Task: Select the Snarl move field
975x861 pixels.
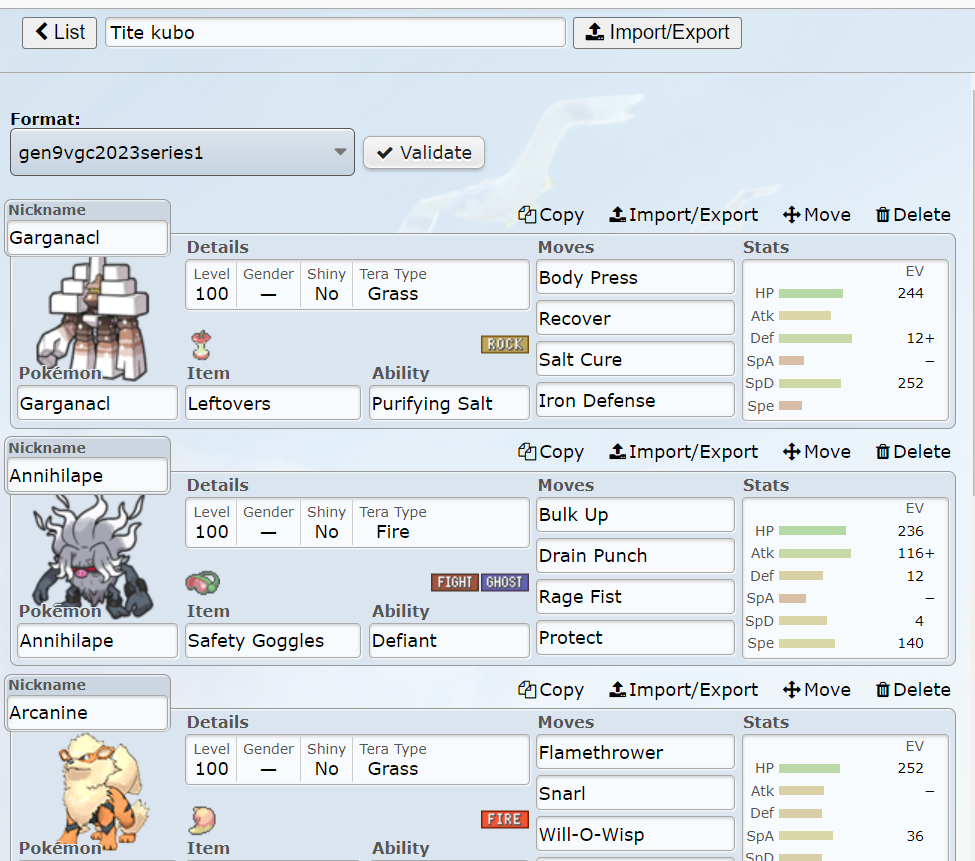Action: pyautogui.click(x=635, y=793)
